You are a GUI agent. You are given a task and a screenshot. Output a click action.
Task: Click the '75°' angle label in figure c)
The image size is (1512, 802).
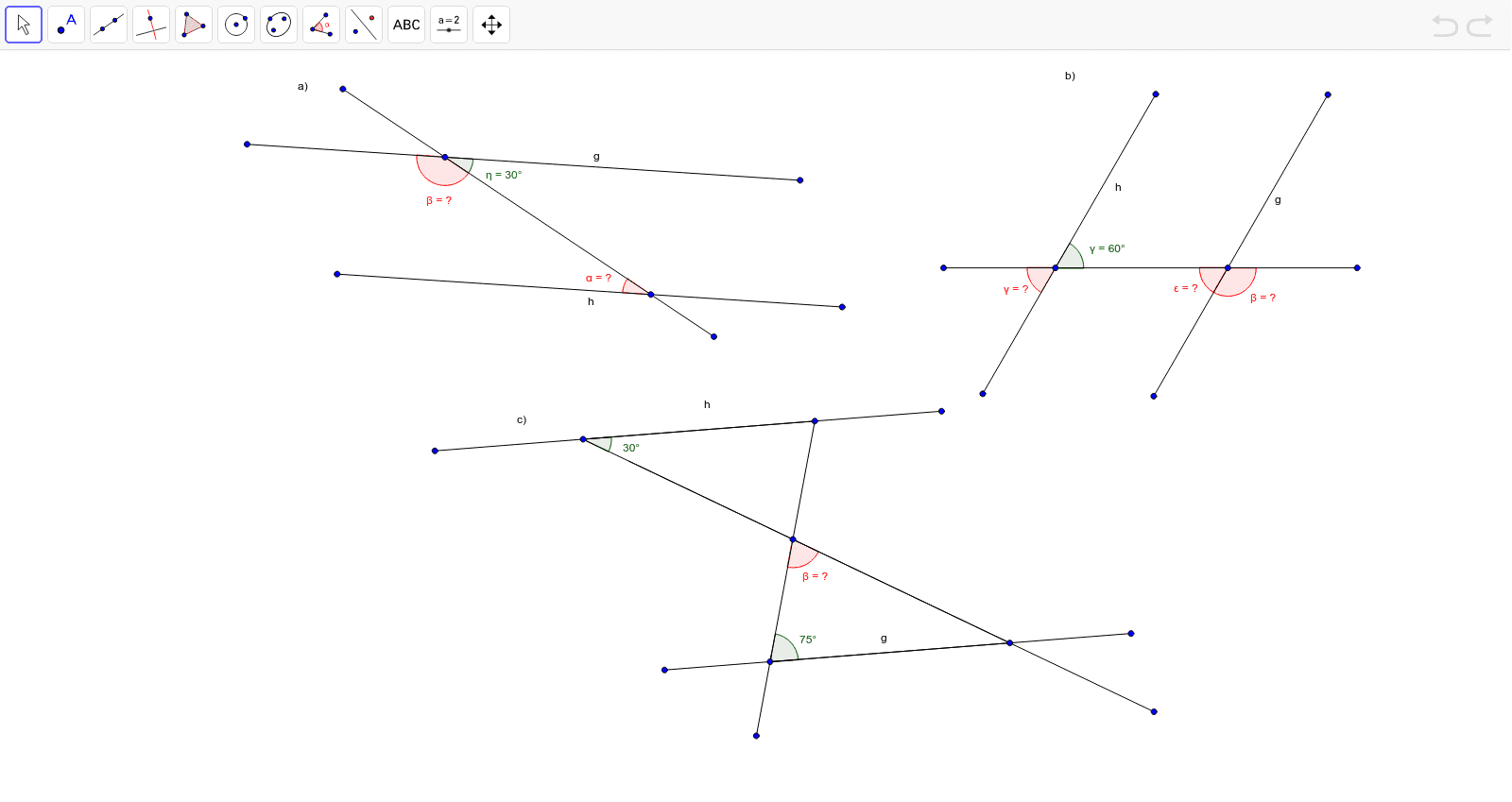(807, 640)
